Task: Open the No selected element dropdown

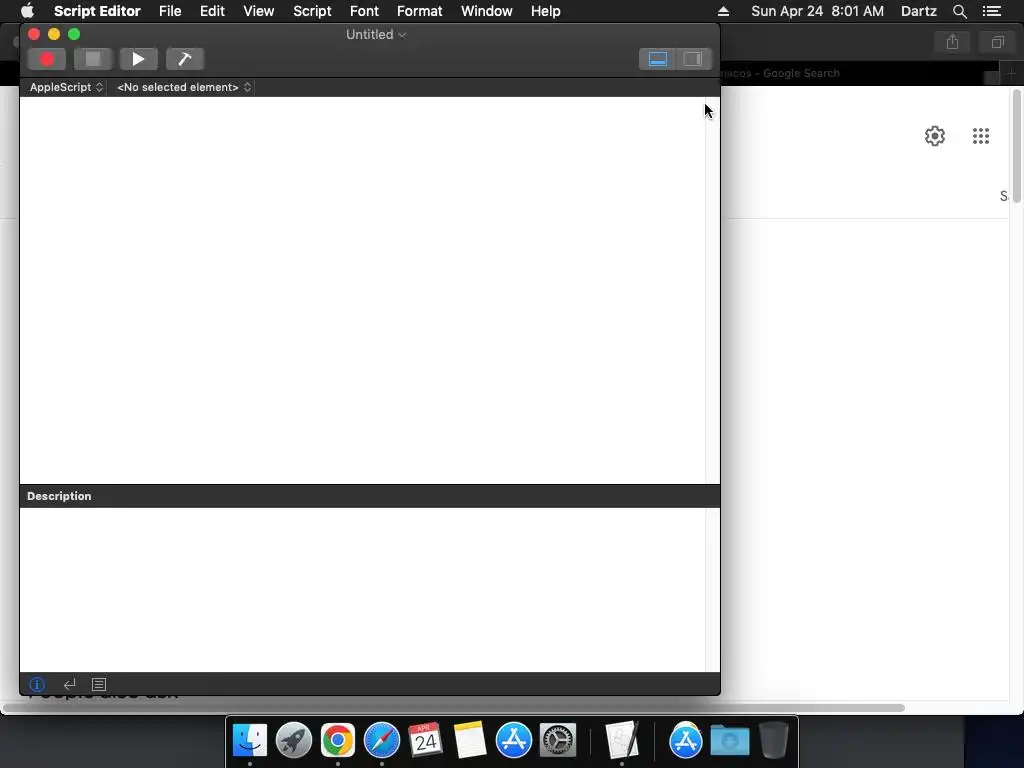Action: pos(184,87)
